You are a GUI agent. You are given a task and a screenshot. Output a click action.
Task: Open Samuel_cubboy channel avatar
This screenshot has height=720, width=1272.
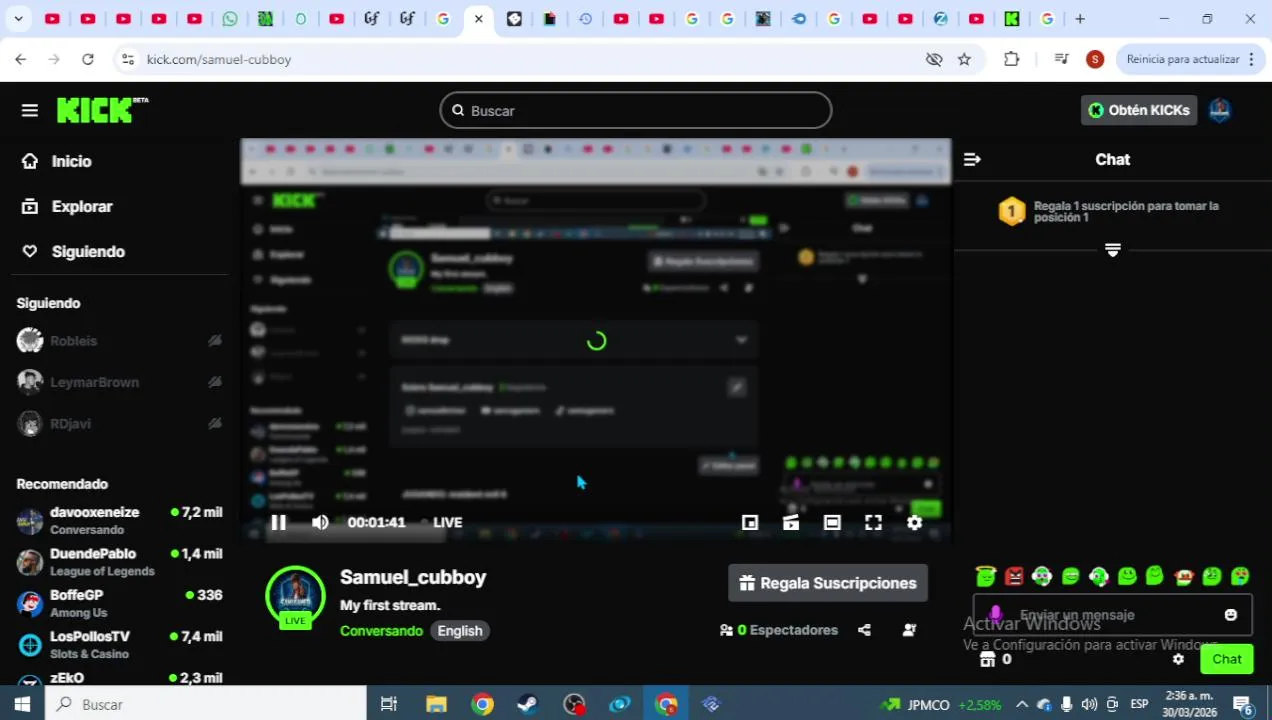pos(295,596)
